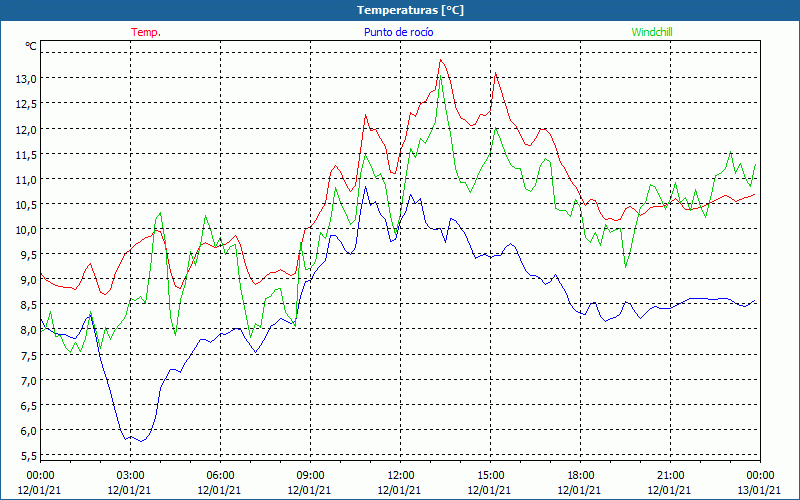Click the 6,5 y-axis value

click(x=28, y=406)
